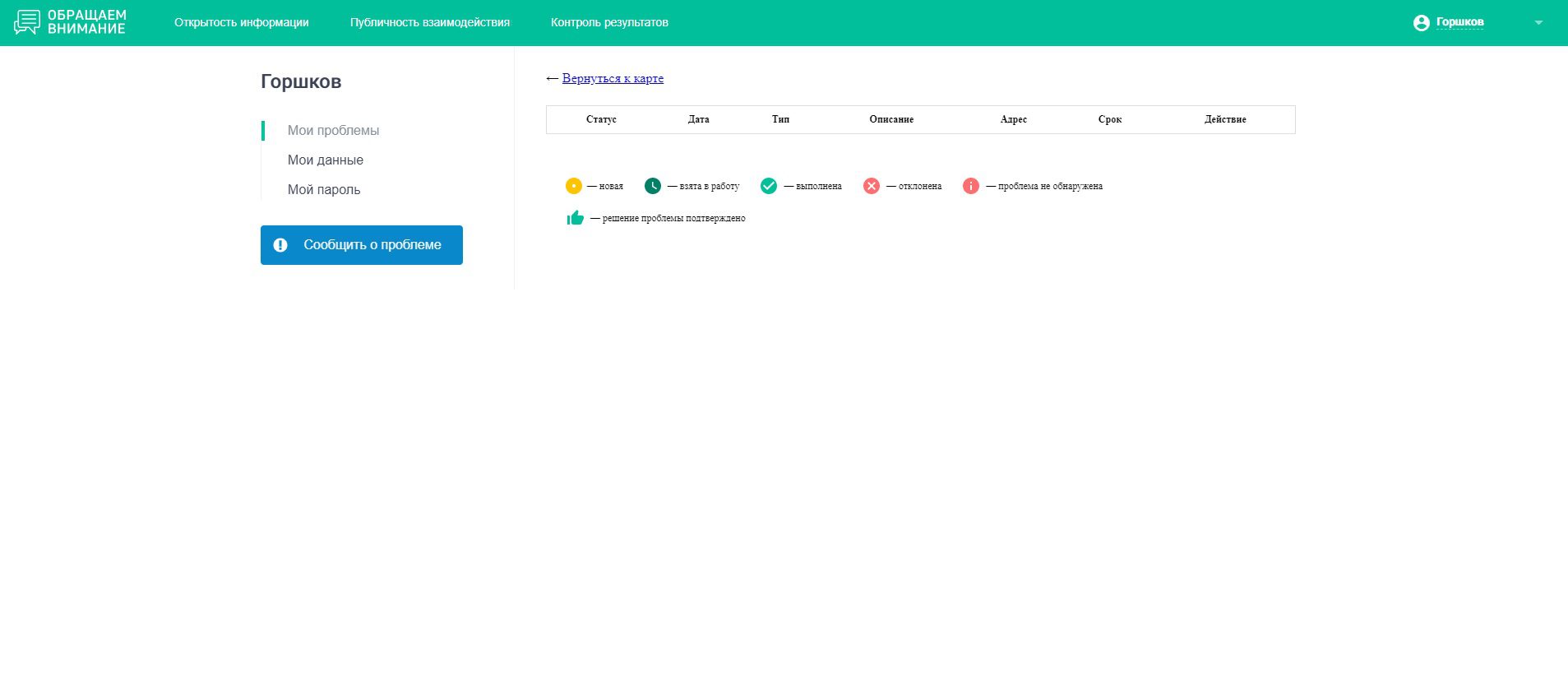
Task: Open 'Открытость информации' menu item
Action: (x=241, y=22)
